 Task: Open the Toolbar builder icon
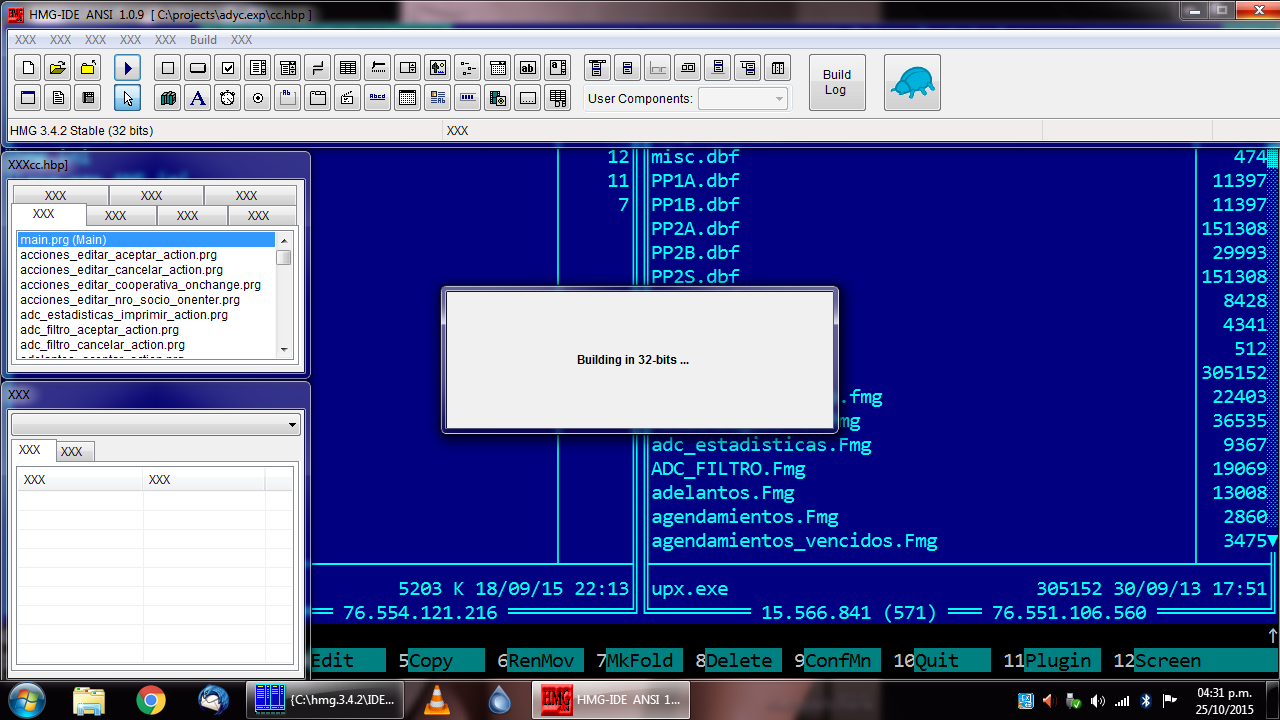pos(688,68)
